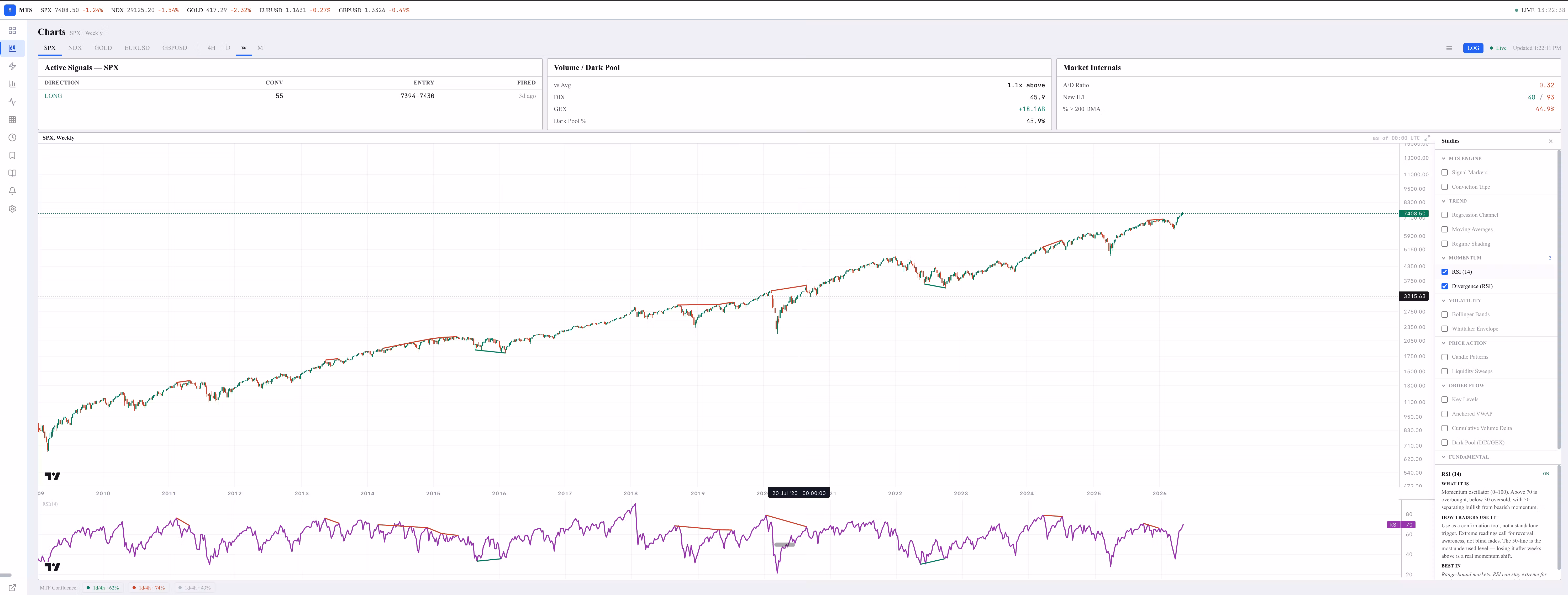
Task: Uncheck the Divergence (RSI) study
Action: click(1444, 286)
